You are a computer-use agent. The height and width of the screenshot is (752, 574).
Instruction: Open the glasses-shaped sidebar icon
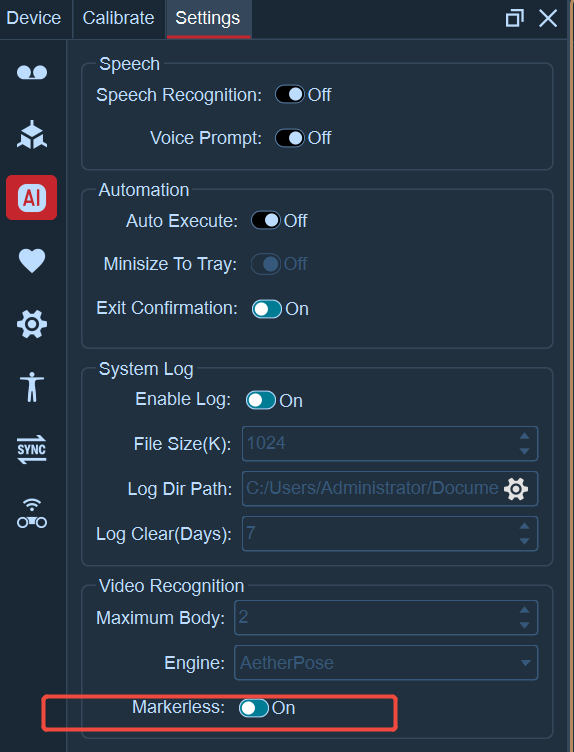coord(32,72)
